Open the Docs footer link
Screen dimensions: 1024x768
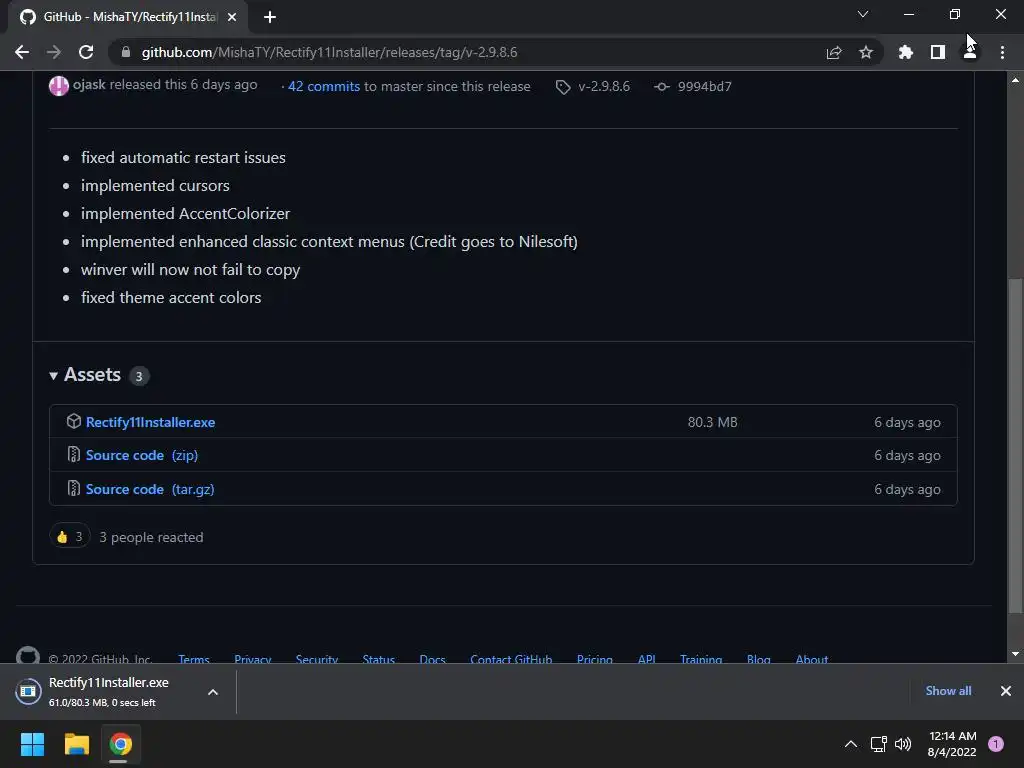(x=432, y=658)
